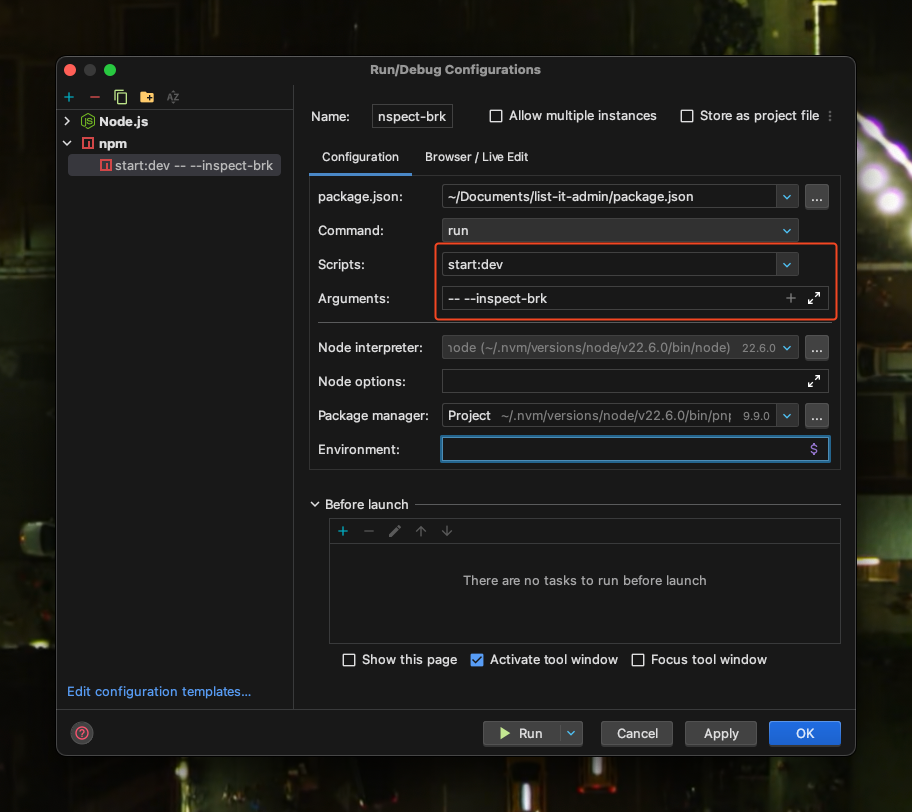
Task: Check Store as project file
Action: pos(687,116)
